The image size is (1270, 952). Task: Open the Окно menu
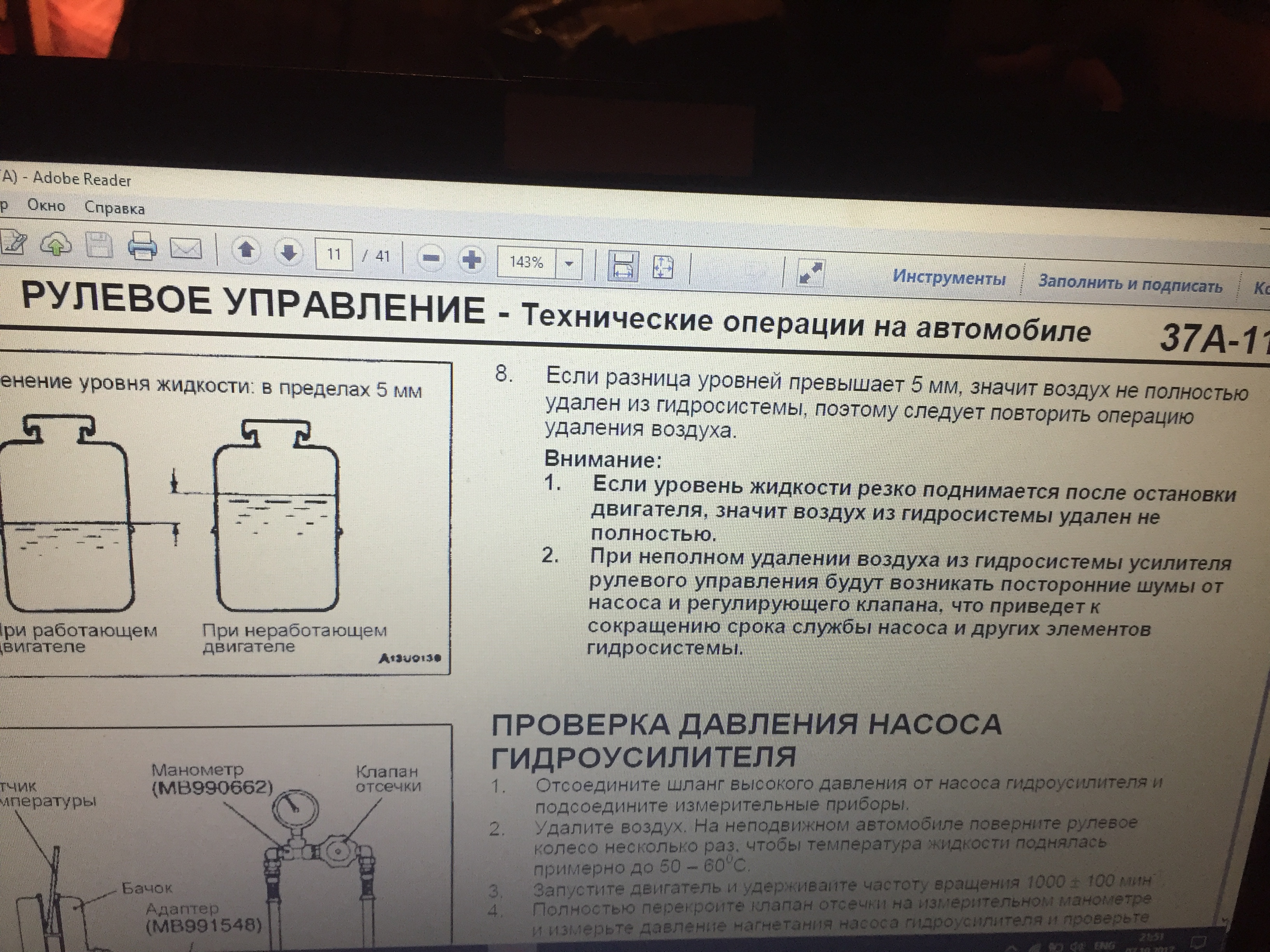46,205
